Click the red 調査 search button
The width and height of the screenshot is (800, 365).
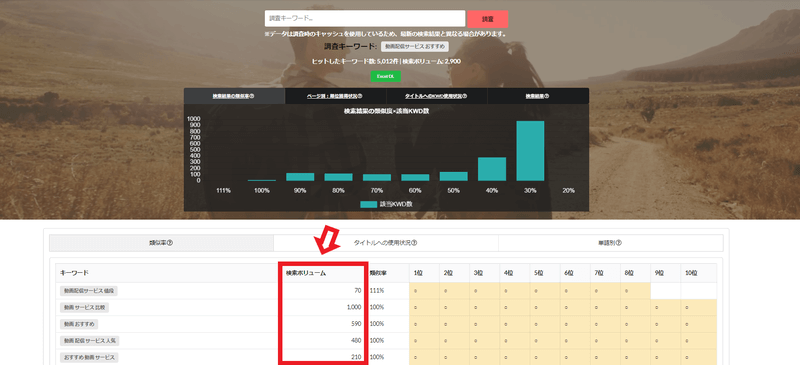coord(488,19)
